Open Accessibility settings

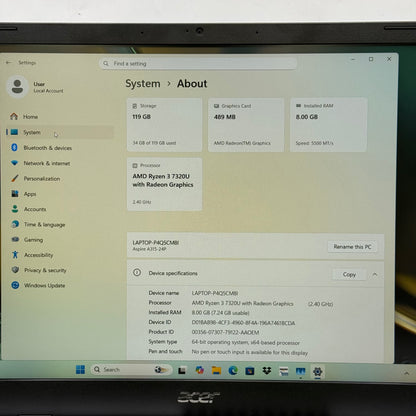(x=59, y=255)
